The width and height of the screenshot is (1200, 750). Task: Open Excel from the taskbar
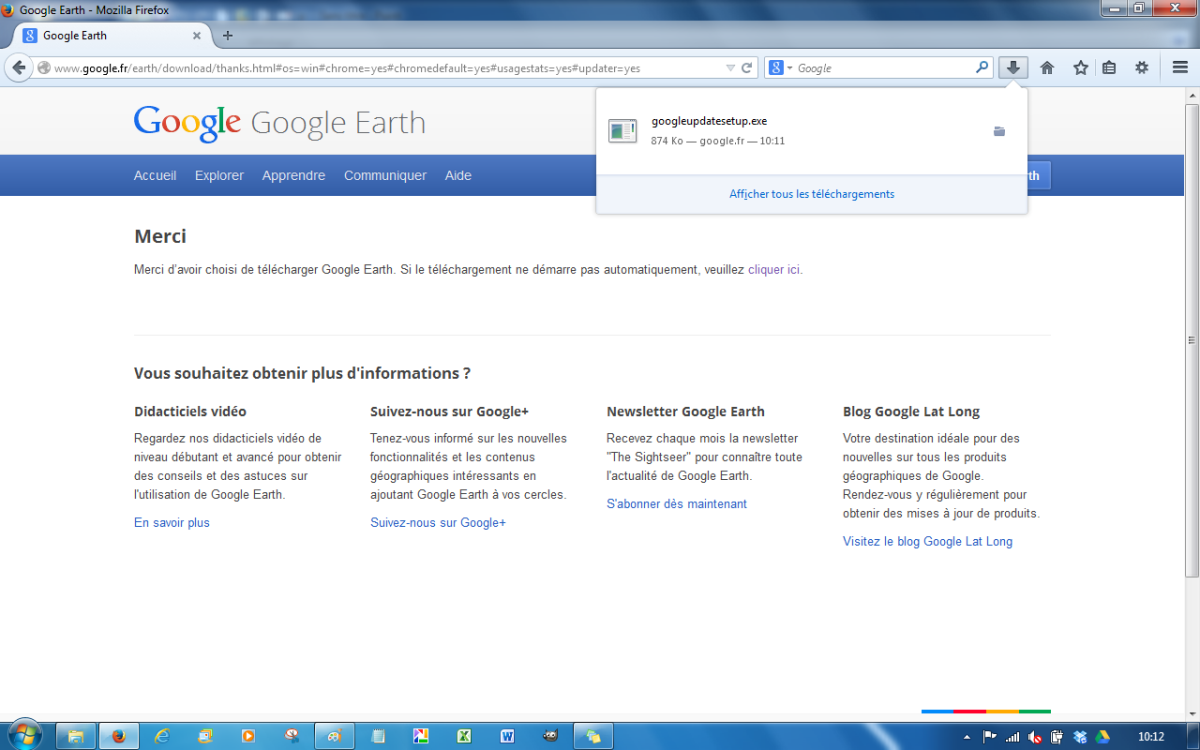click(464, 736)
